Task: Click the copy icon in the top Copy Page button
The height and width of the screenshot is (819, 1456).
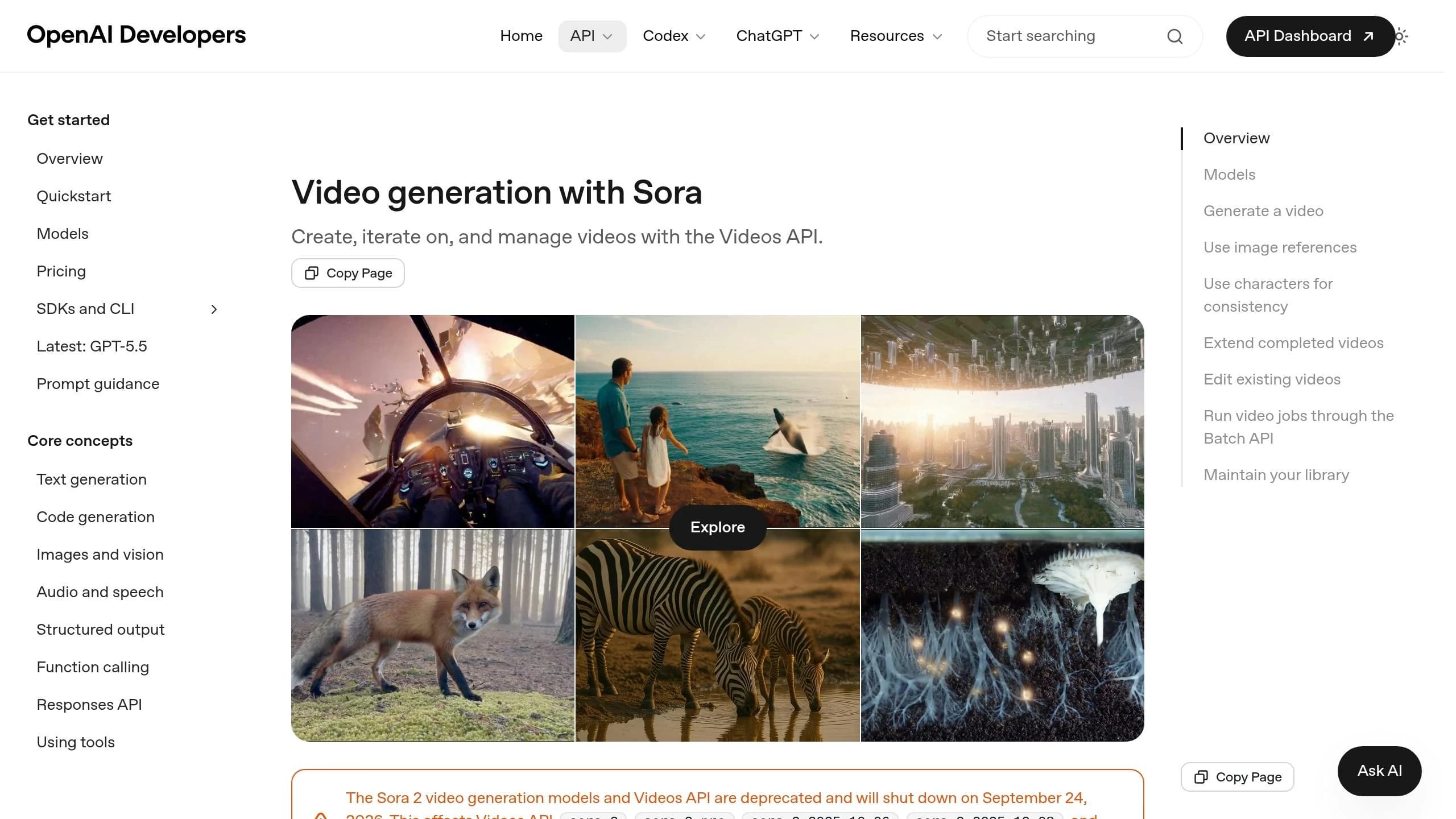Action: coord(311,273)
